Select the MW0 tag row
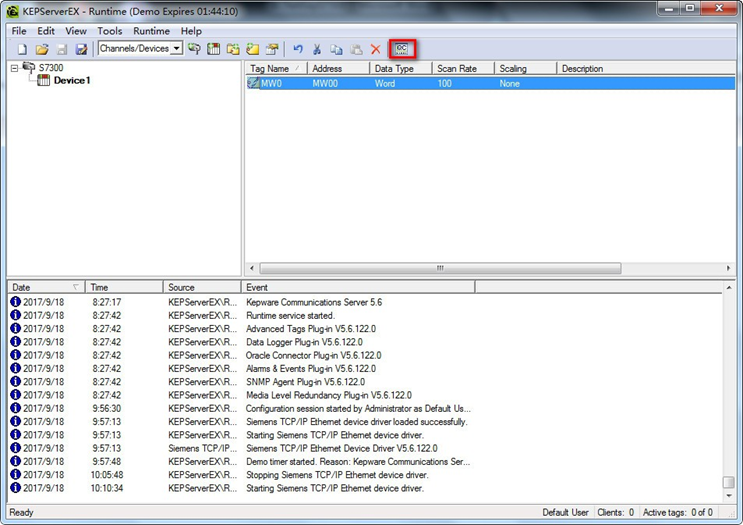743x525 pixels. pos(490,83)
